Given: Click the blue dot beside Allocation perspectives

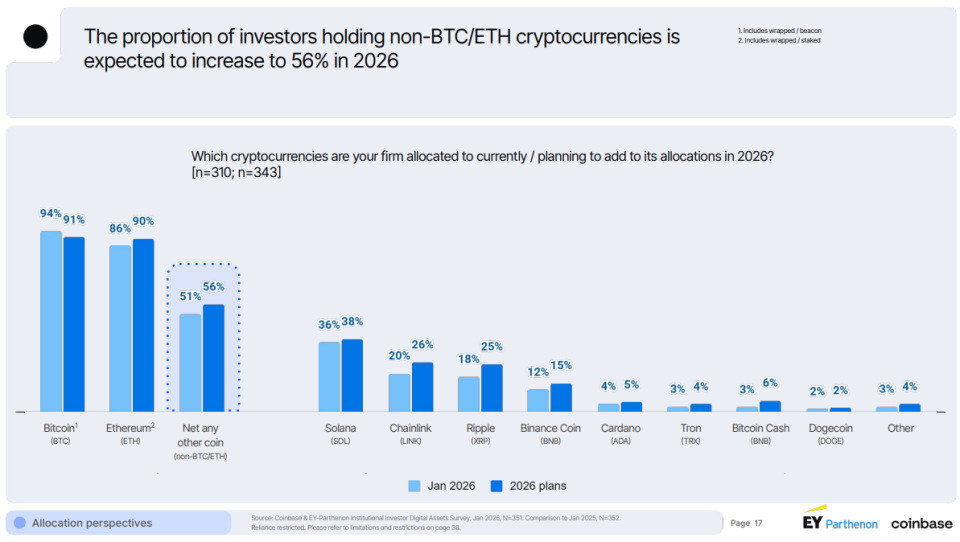Looking at the screenshot, I should pos(20,523).
